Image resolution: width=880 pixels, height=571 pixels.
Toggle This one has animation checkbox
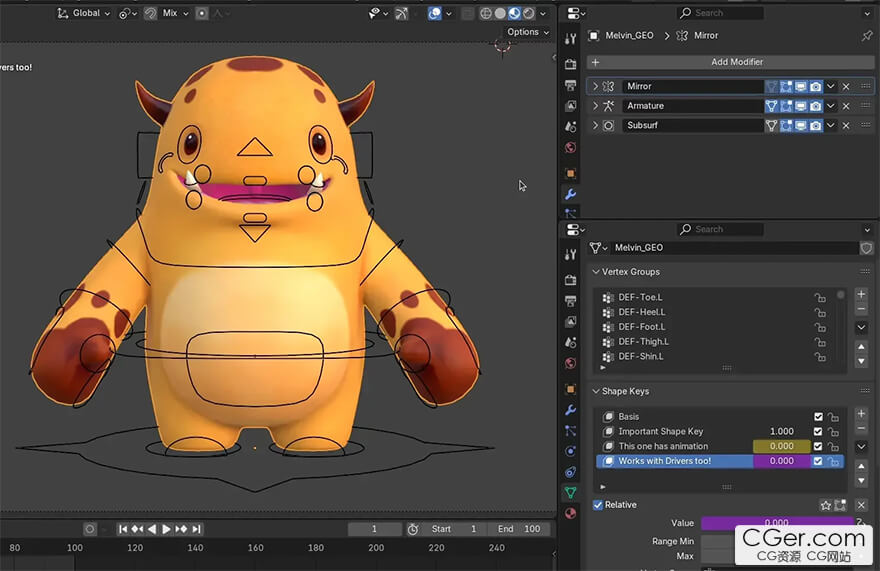[x=818, y=446]
